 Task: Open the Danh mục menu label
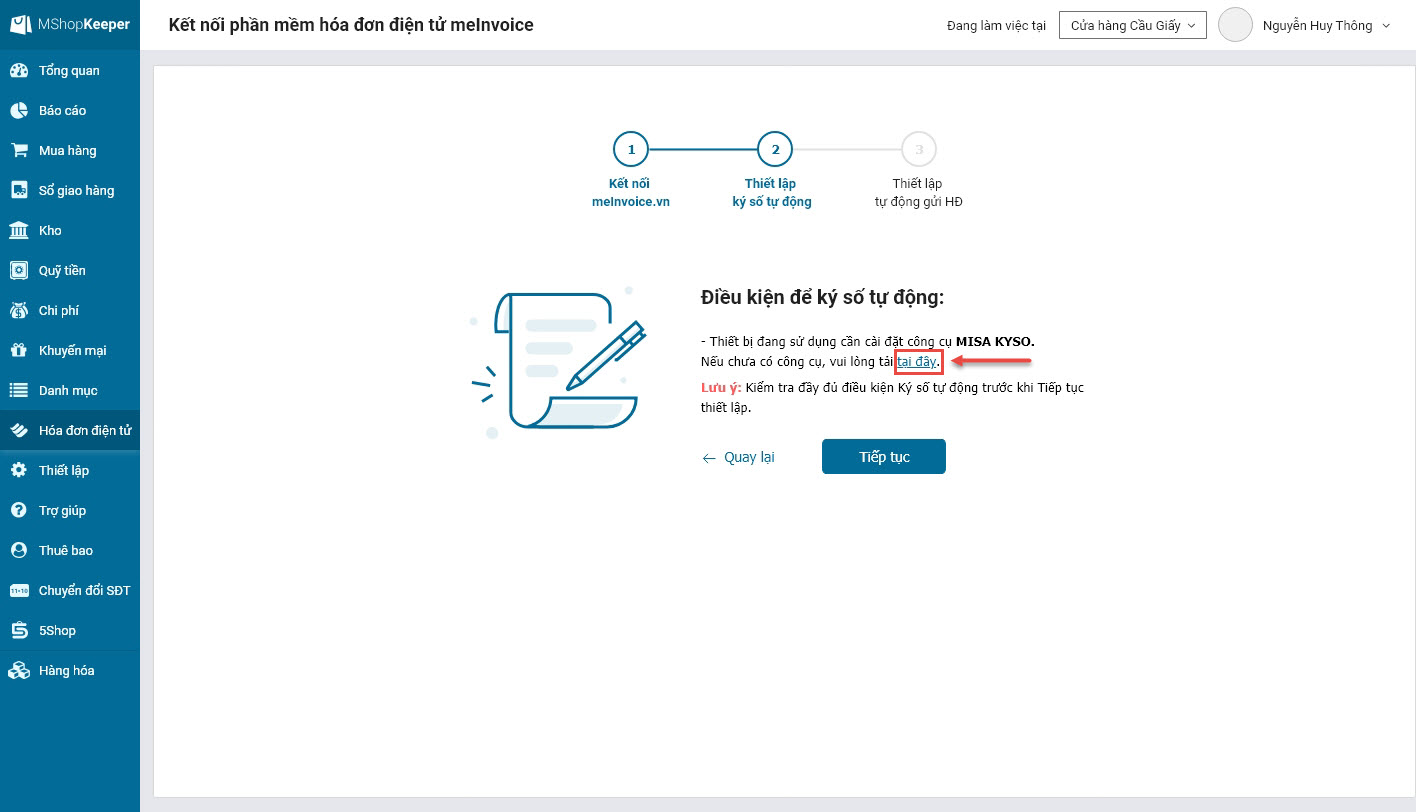pyautogui.click(x=68, y=391)
